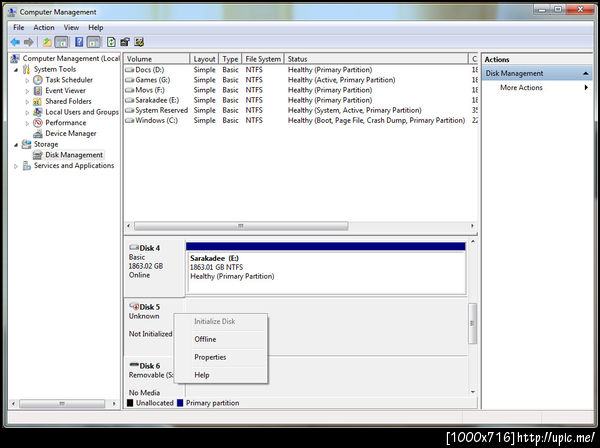
Task: Open the Action menu
Action: coord(44,28)
